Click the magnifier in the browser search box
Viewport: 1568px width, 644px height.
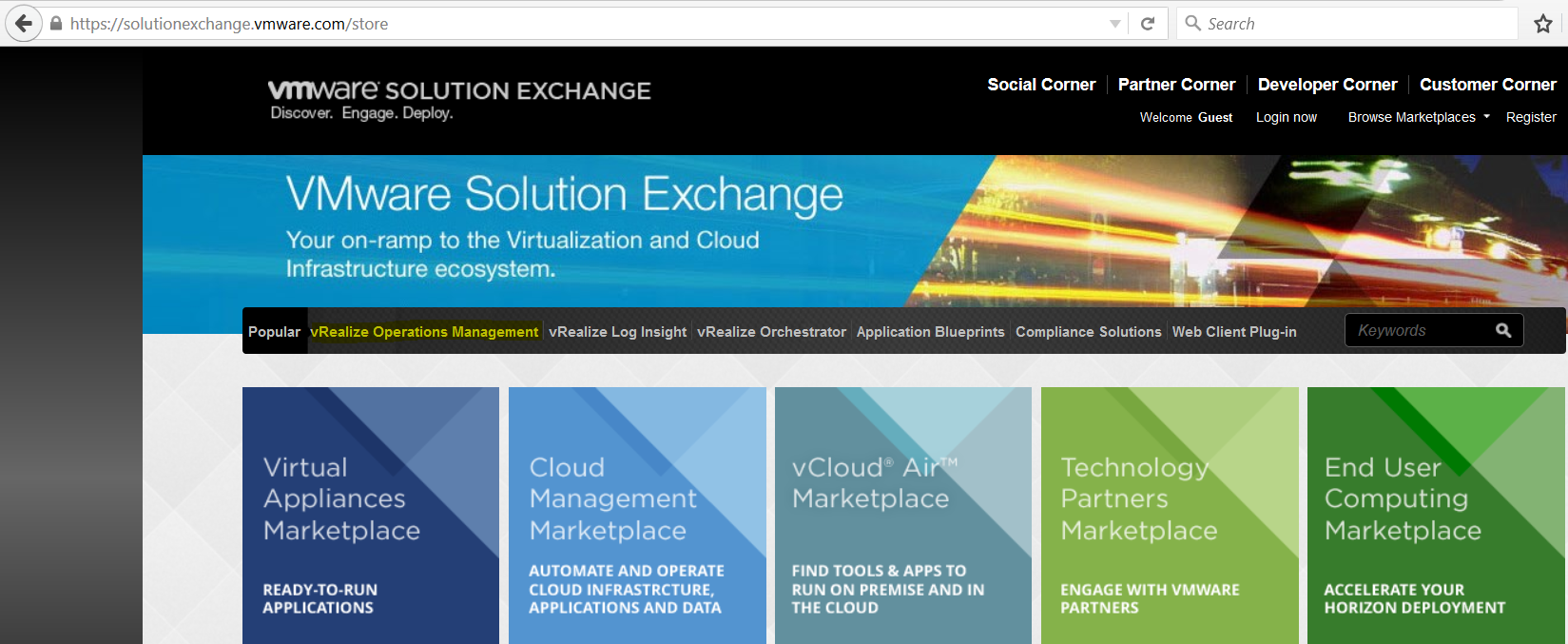click(x=1193, y=23)
